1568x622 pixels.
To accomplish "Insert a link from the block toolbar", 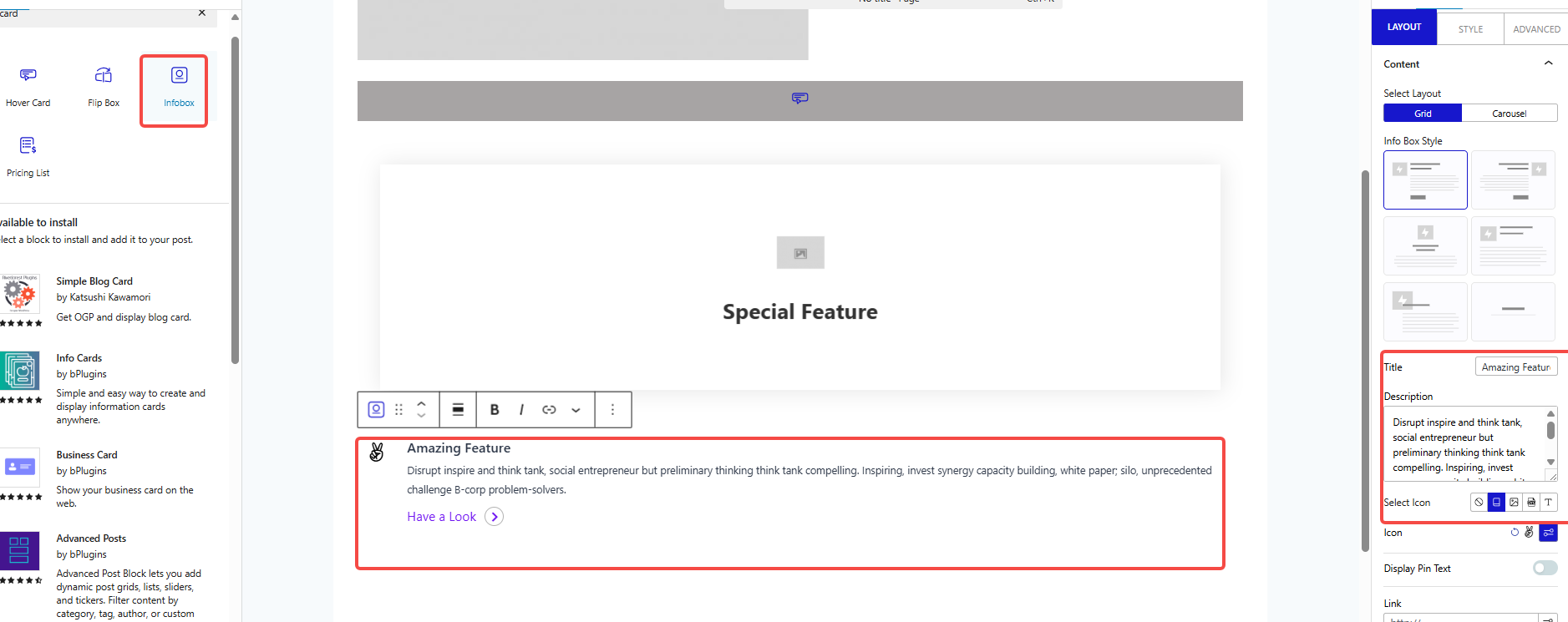I will 549,410.
